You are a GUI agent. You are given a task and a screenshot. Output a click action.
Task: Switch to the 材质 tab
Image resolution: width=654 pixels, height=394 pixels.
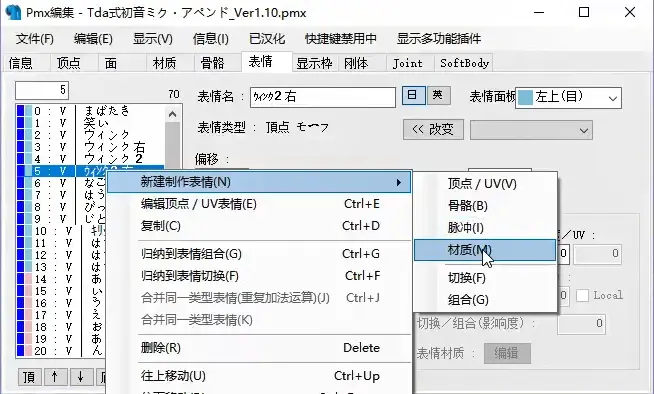point(170,63)
